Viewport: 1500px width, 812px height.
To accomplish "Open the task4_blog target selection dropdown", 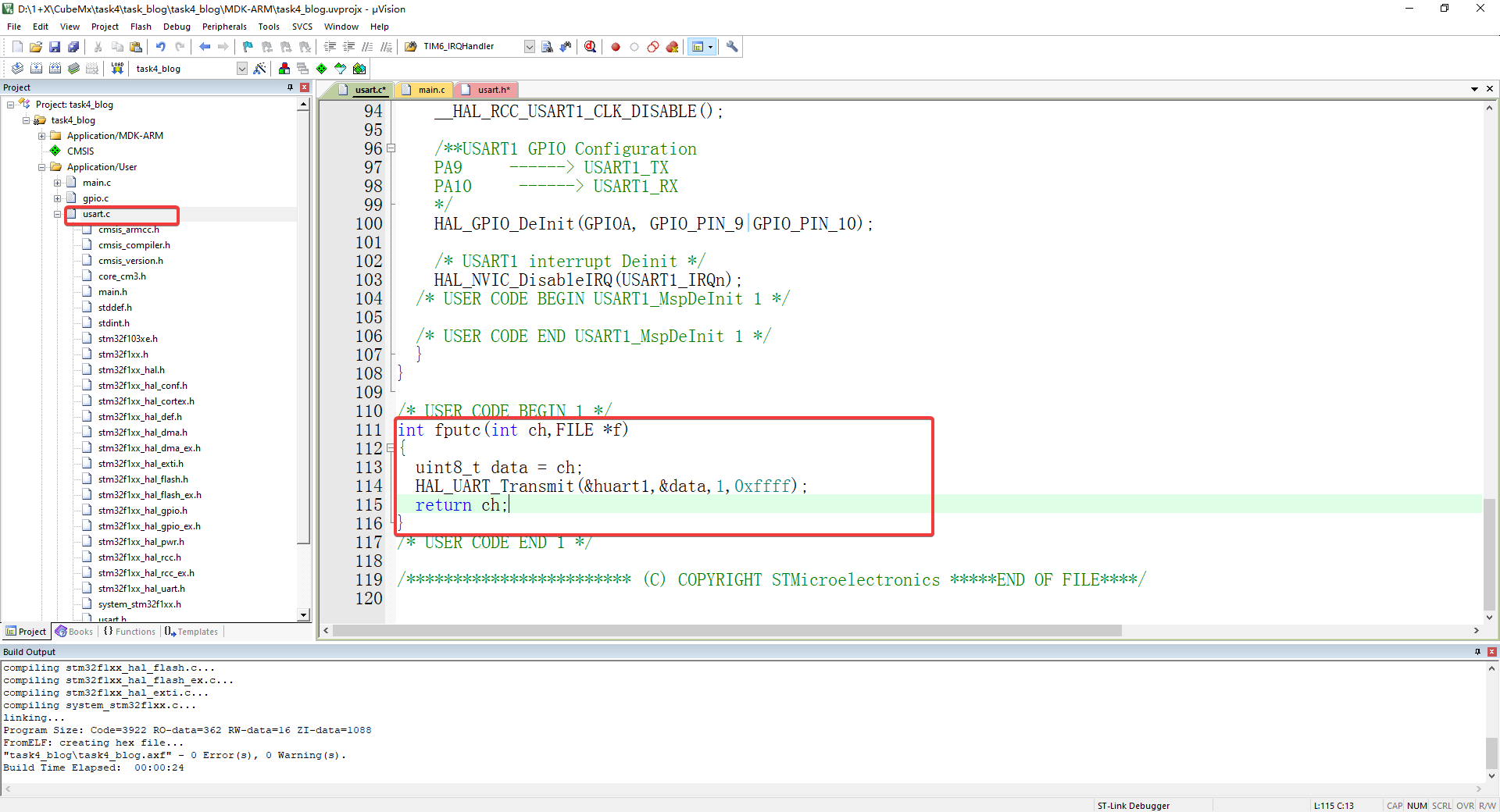I will [241, 69].
